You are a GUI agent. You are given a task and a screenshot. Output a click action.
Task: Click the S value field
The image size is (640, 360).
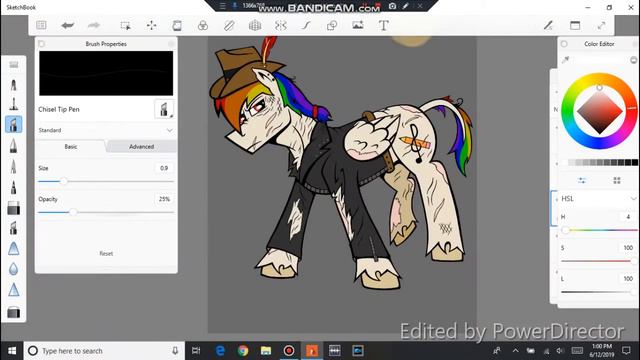click(628, 248)
